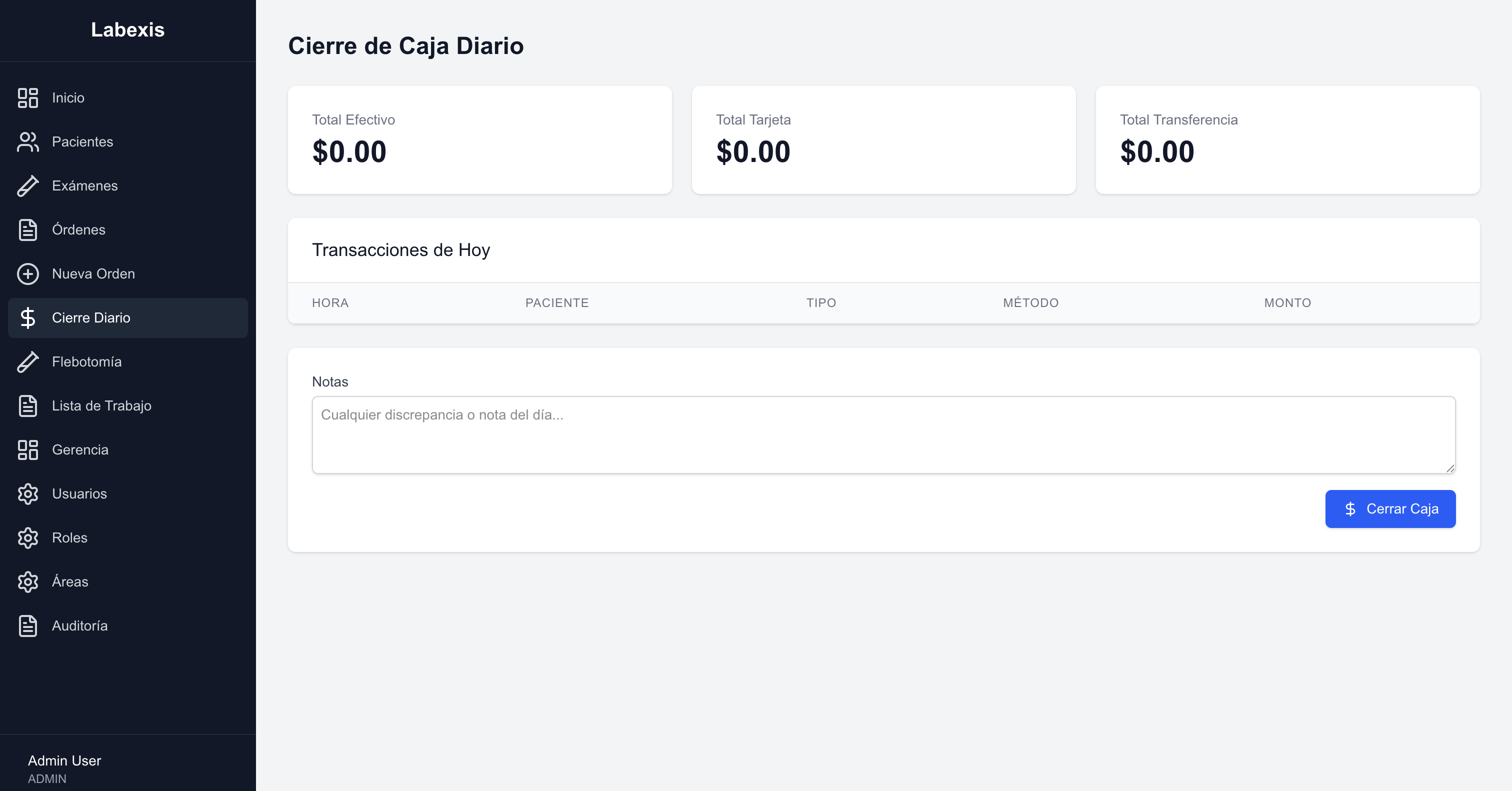Click the Auditoría document icon

[x=27, y=625]
